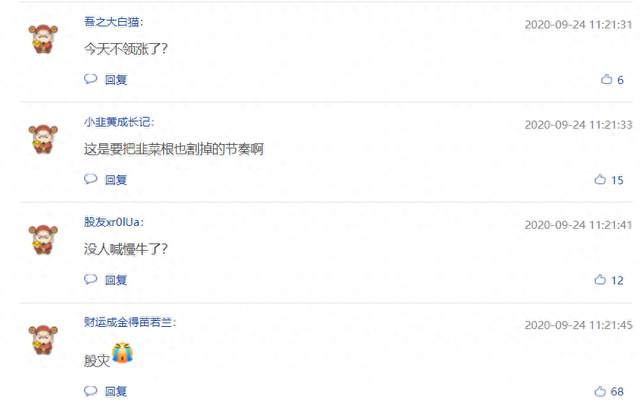Click avatar of 吾之大白猫

click(x=43, y=39)
